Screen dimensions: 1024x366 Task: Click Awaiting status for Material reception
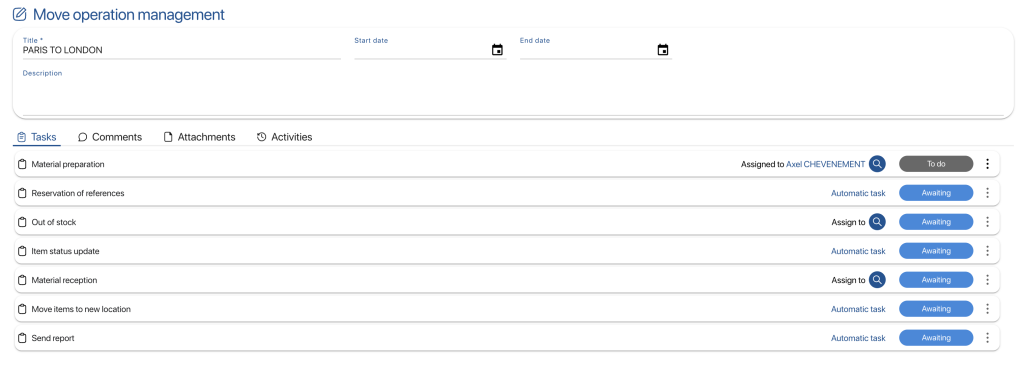point(936,280)
